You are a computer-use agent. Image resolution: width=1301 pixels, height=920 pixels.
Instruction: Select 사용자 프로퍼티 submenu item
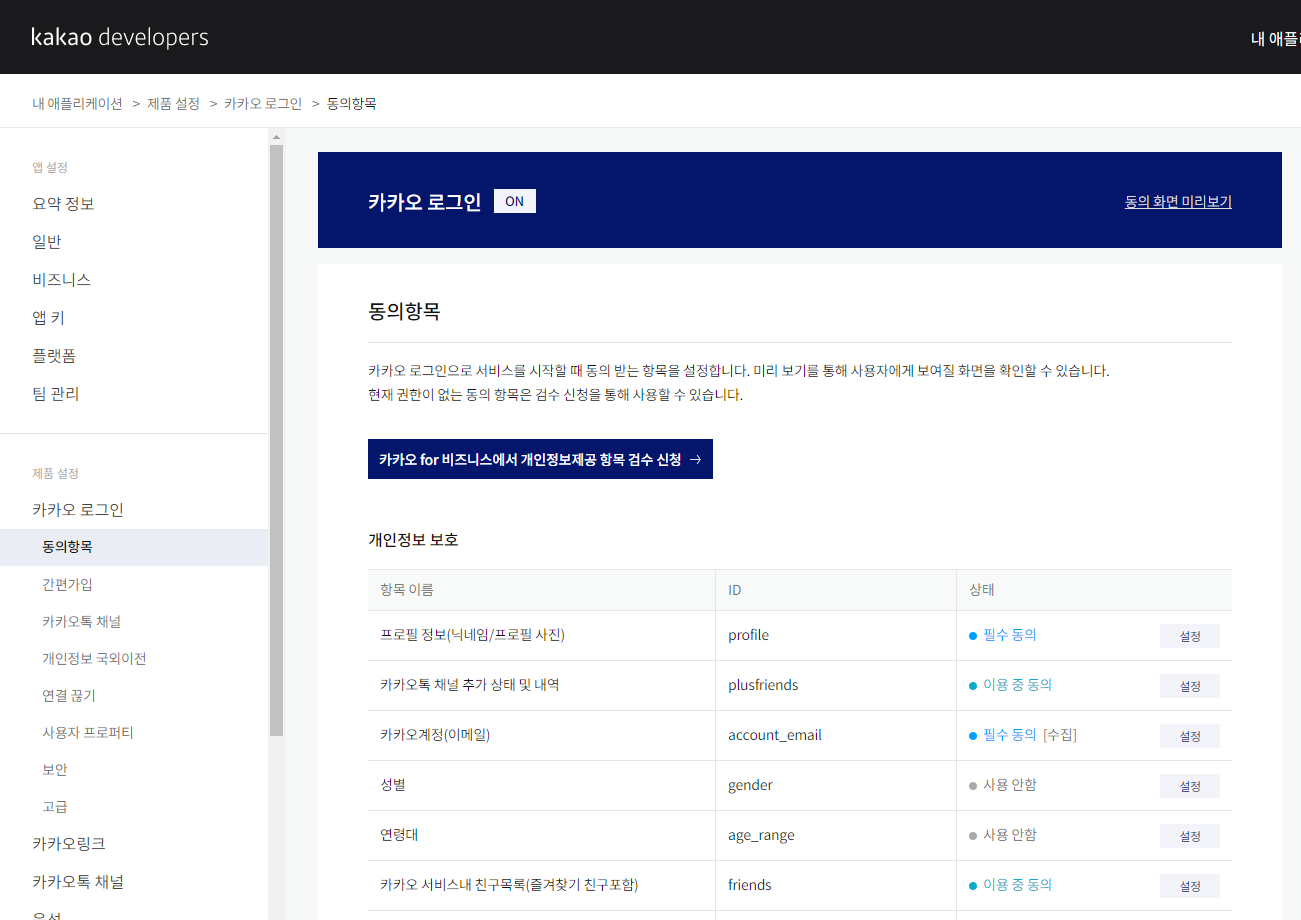88,732
